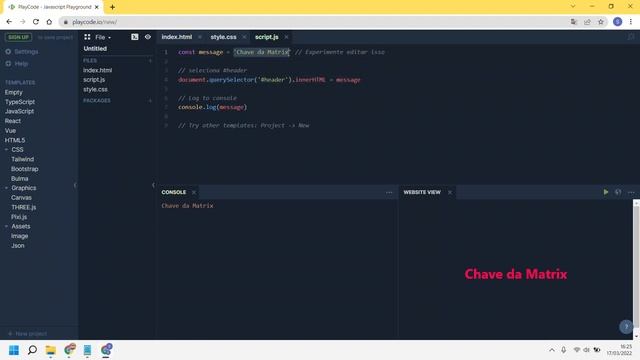Choose the Image asset template
The image size is (640, 360).
pos(20,236)
